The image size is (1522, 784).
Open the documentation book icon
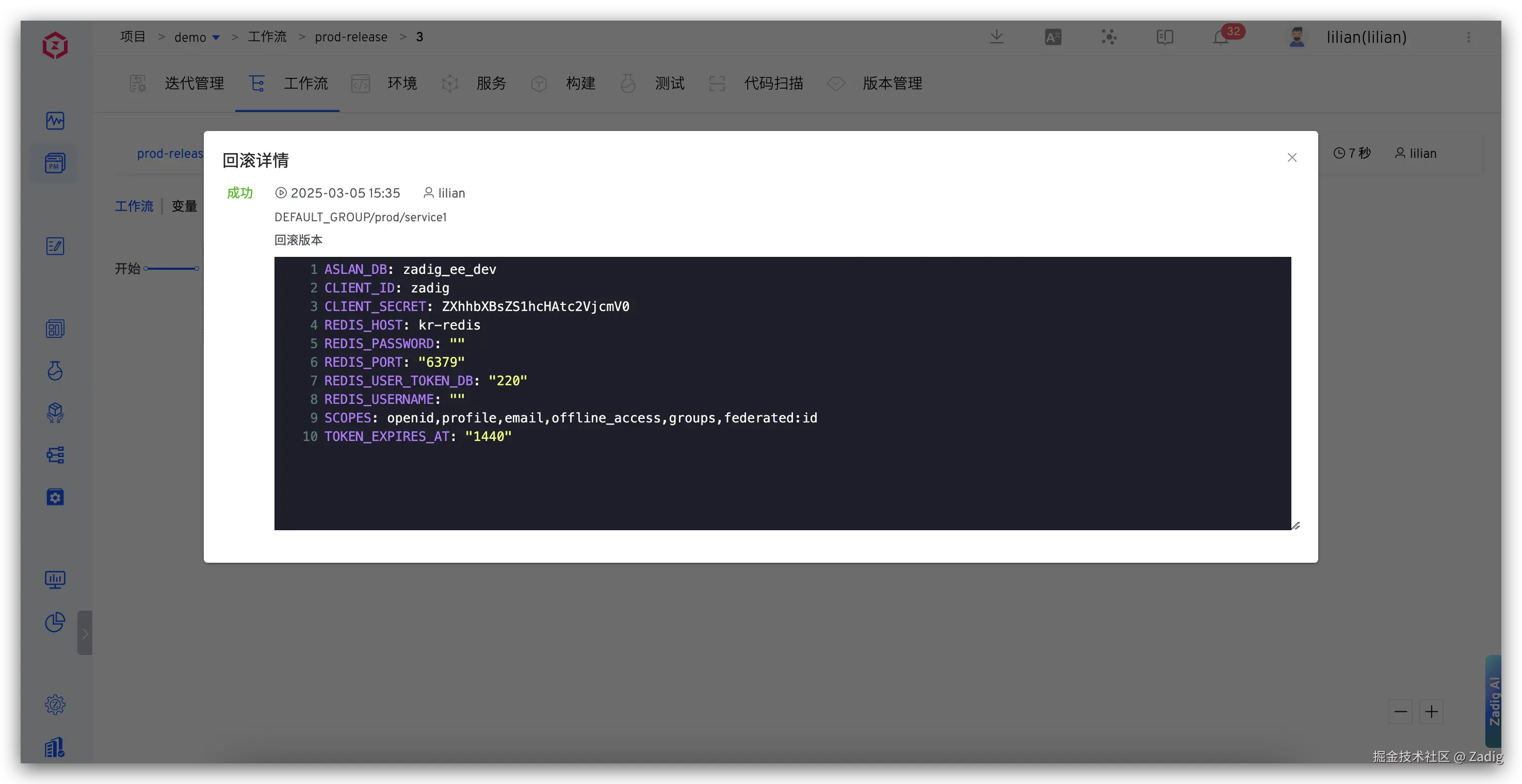[1164, 37]
